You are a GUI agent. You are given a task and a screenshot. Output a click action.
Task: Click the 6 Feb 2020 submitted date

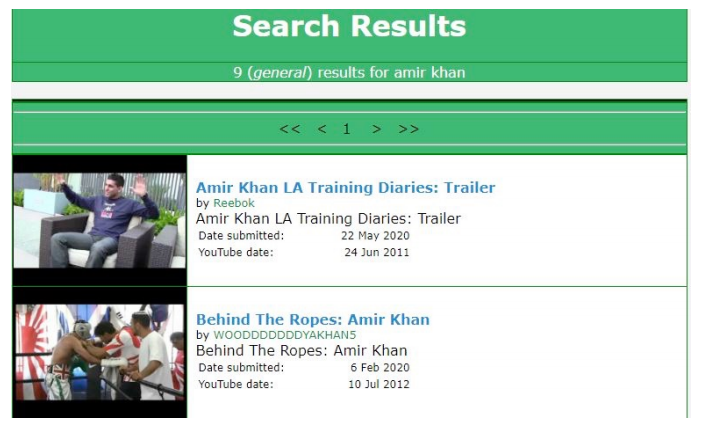(x=380, y=368)
